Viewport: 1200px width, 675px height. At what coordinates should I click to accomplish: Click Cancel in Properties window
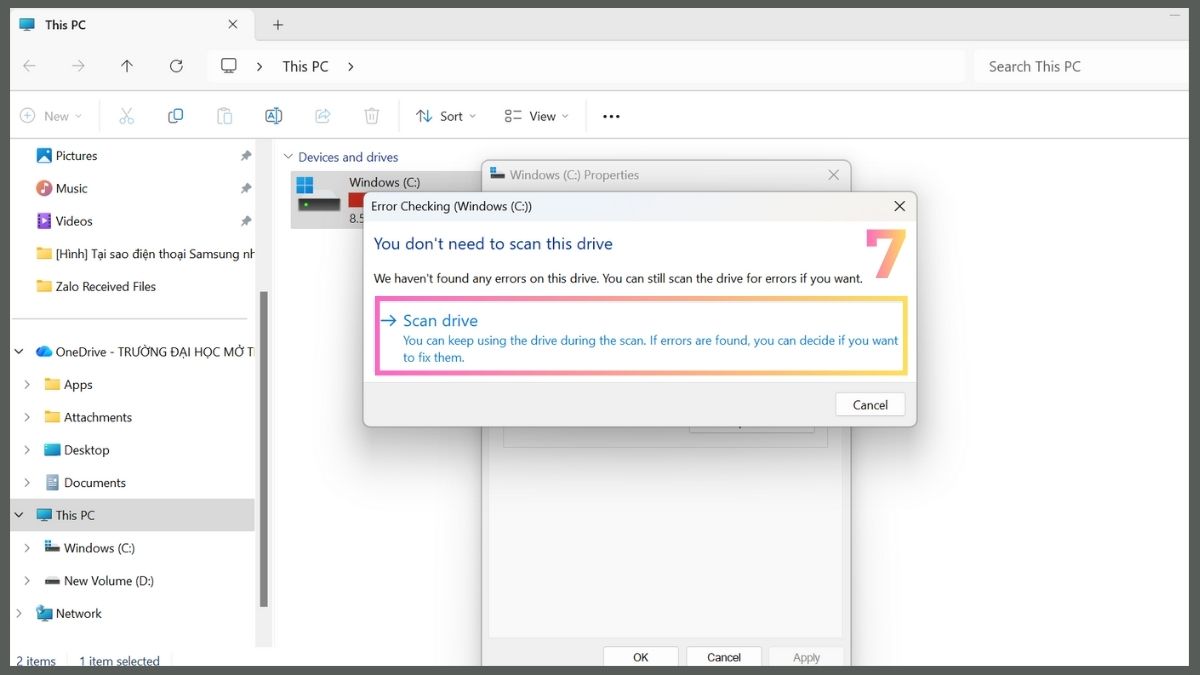point(724,657)
